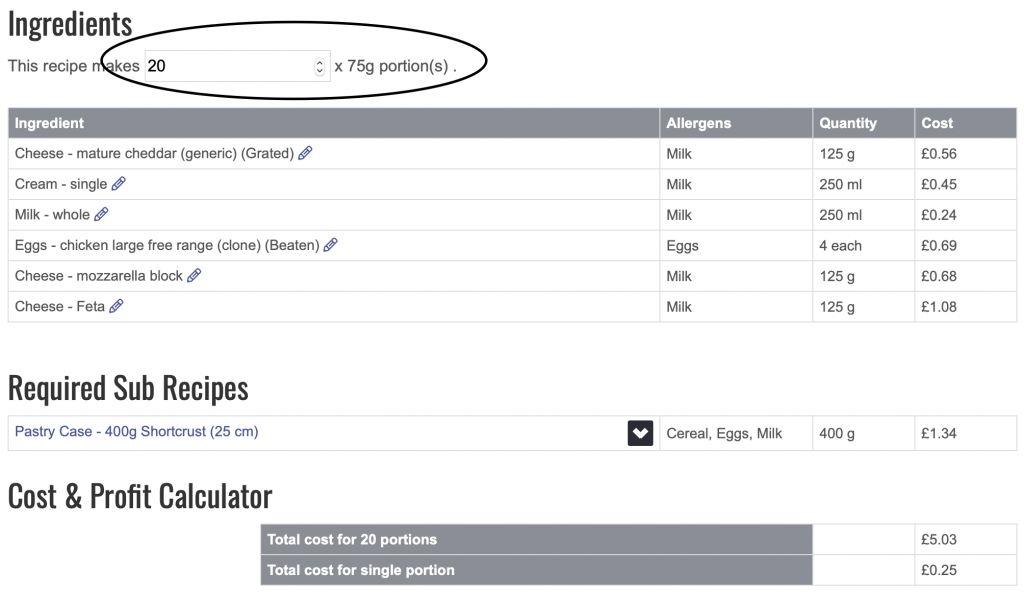1024x598 pixels.
Task: Increase portions with the stepper arrow
Action: pos(319,62)
